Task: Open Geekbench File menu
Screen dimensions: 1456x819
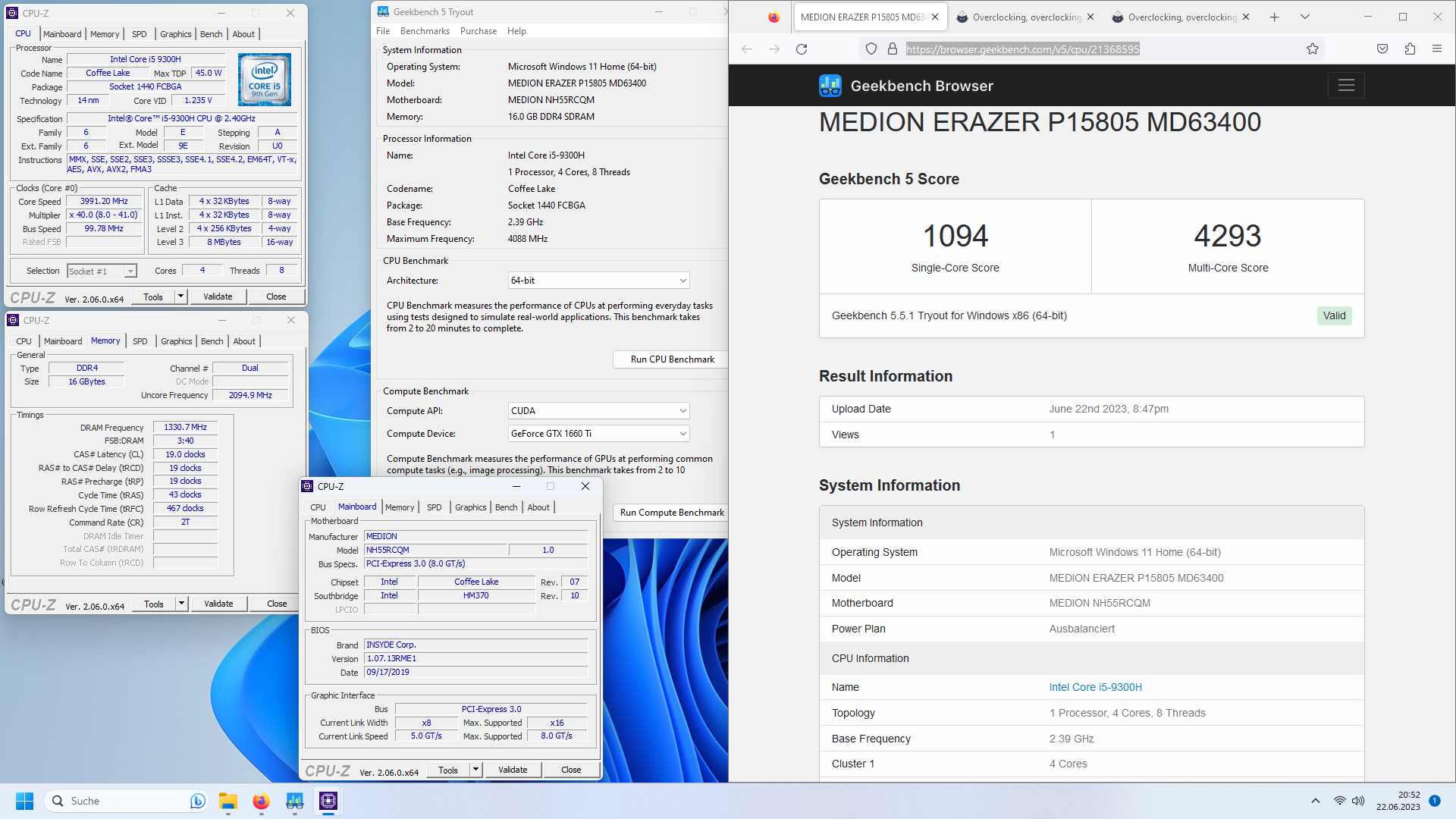Action: point(383,31)
